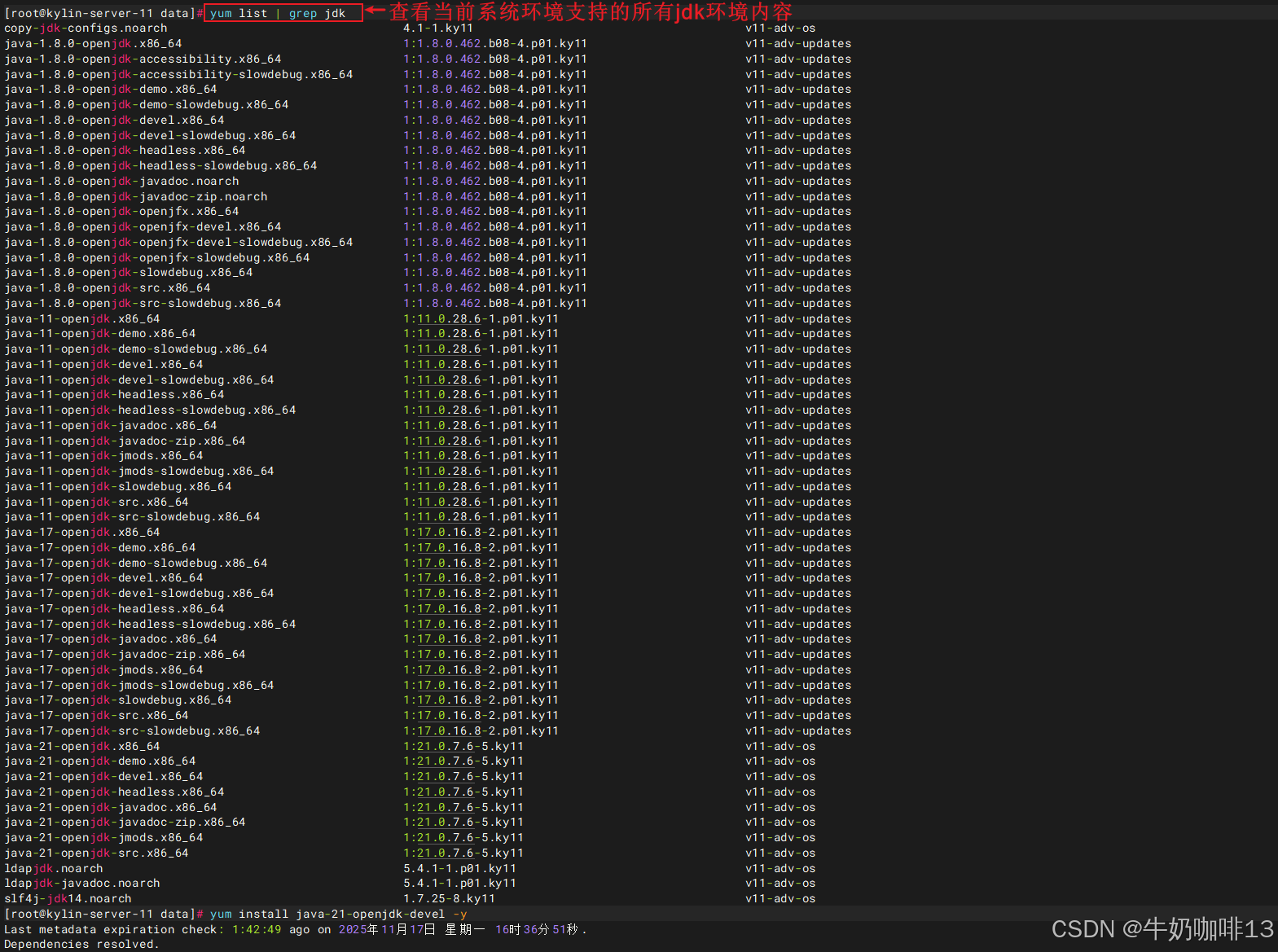Click java-1.8.0-openjdk-src-slowdebug.x86_64 package name

[x=143, y=303]
